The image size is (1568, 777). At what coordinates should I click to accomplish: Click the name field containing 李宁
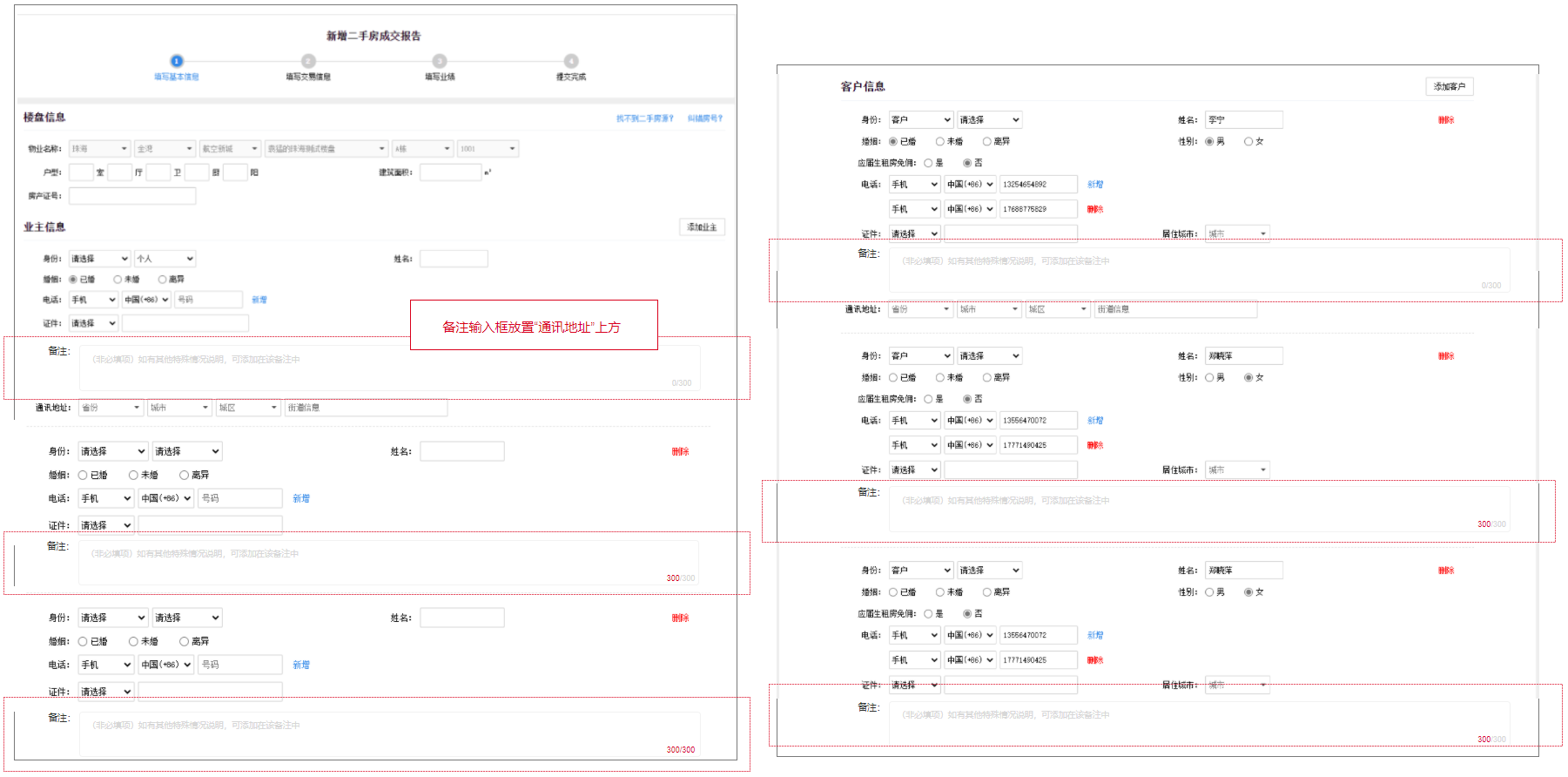[1244, 120]
